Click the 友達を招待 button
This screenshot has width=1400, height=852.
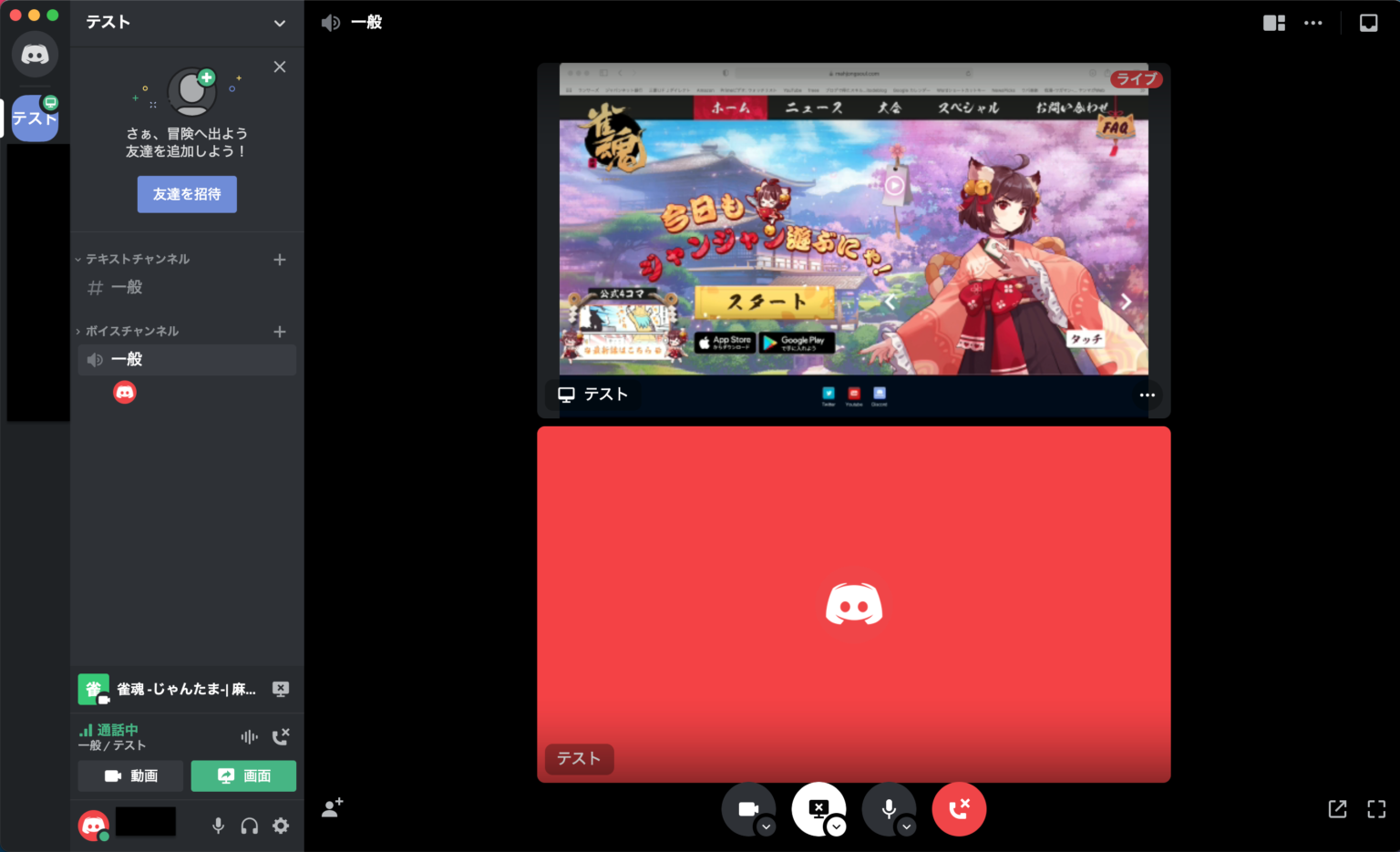click(187, 194)
